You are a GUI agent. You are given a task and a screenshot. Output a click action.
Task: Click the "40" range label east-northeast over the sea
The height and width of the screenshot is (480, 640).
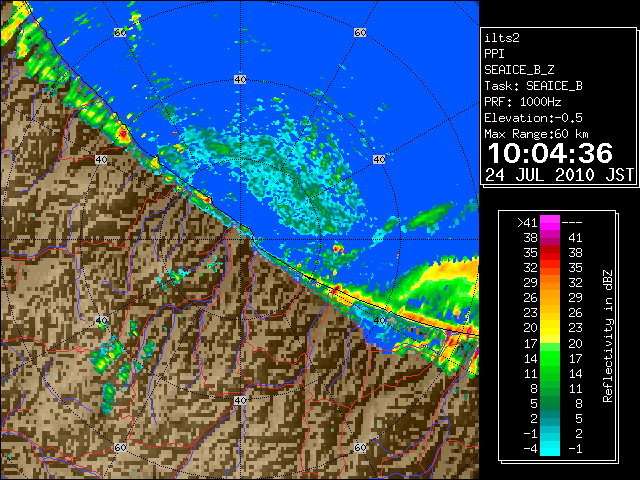tap(379, 159)
